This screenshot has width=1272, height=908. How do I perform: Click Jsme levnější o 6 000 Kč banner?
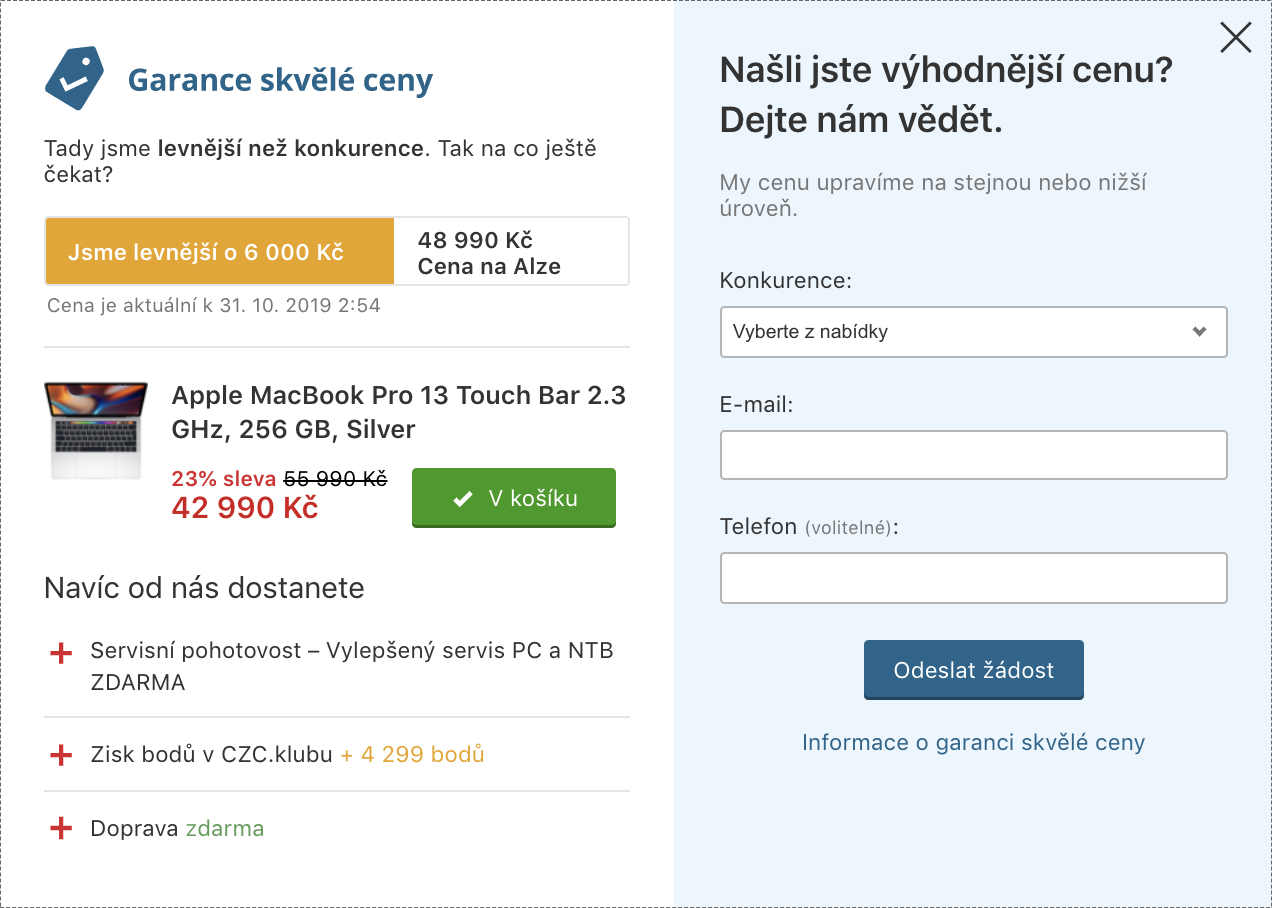pyautogui.click(x=219, y=252)
